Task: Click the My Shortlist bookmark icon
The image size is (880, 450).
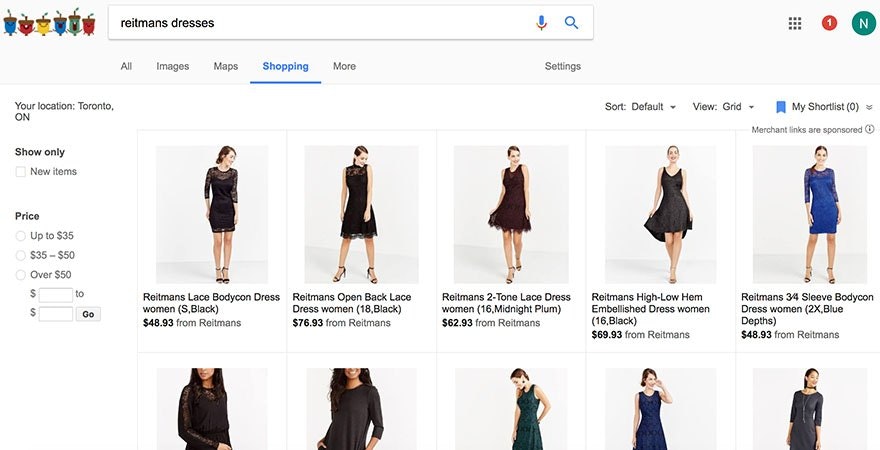Action: pos(781,107)
